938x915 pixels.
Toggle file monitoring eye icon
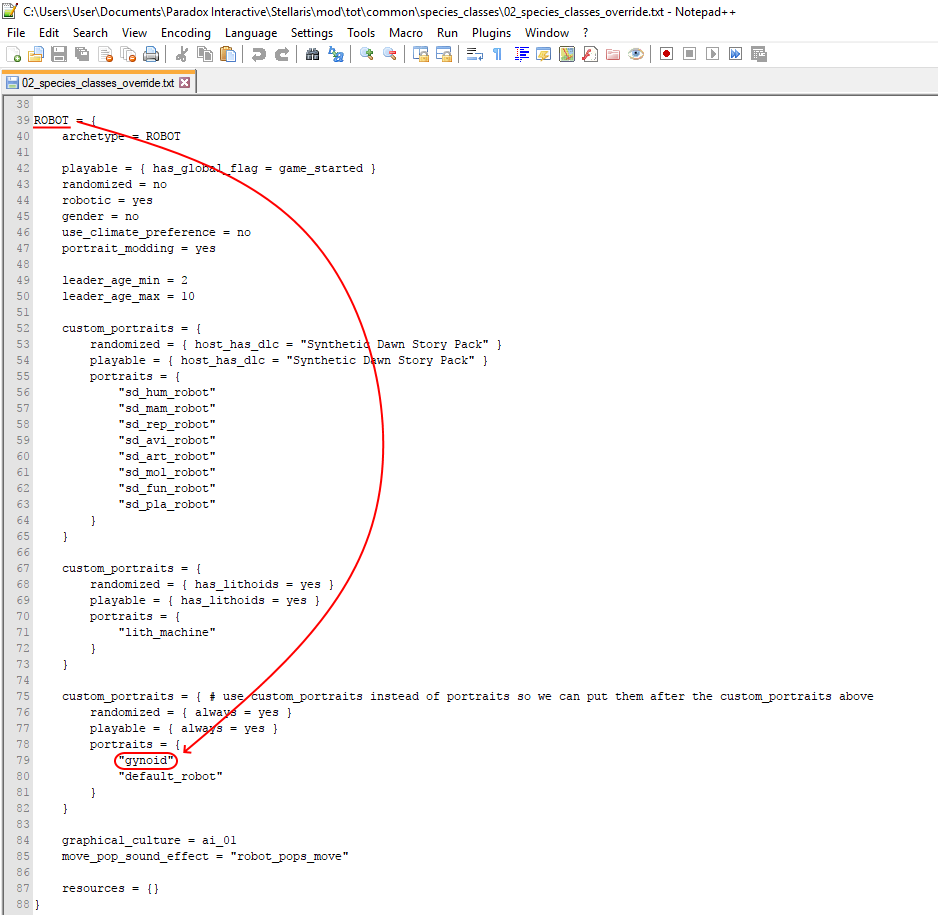coord(636,54)
